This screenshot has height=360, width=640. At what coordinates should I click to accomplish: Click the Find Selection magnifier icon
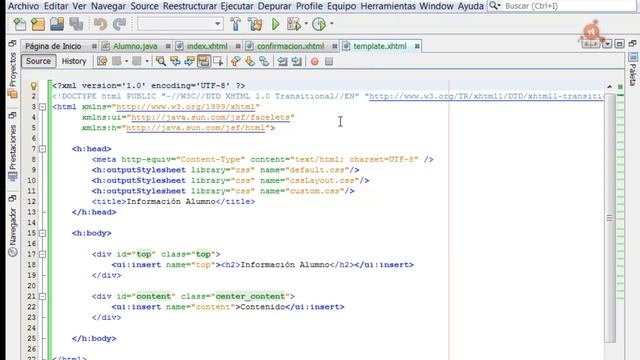pyautogui.click(x=161, y=61)
